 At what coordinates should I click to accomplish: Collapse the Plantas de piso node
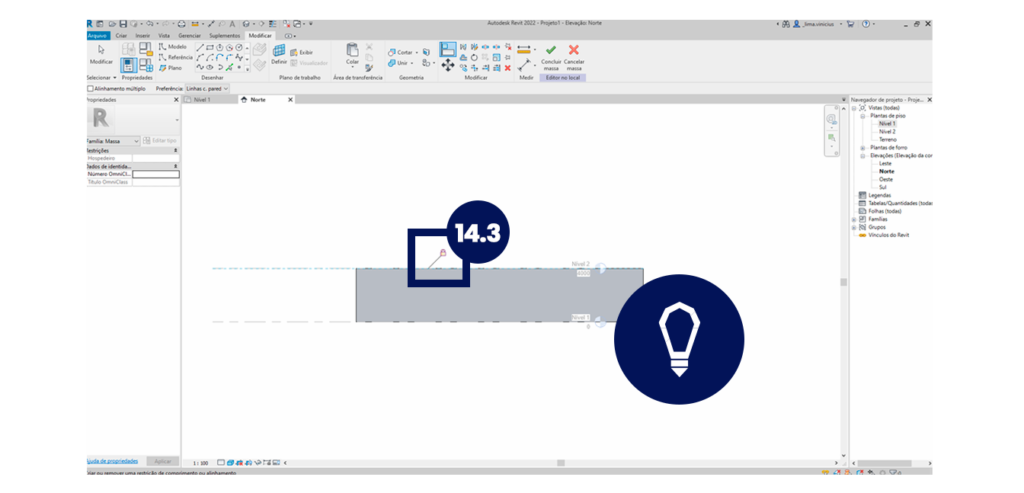862,116
